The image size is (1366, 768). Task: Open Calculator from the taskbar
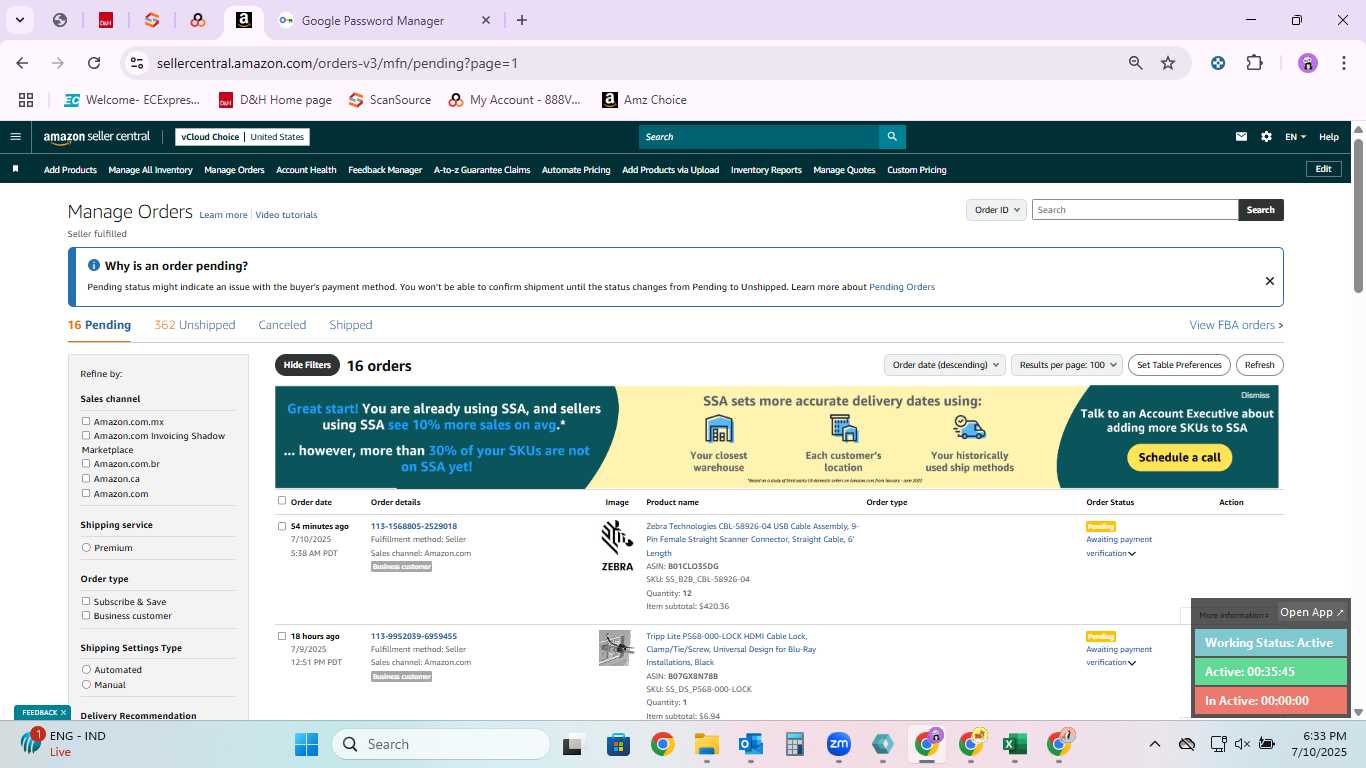click(x=794, y=744)
